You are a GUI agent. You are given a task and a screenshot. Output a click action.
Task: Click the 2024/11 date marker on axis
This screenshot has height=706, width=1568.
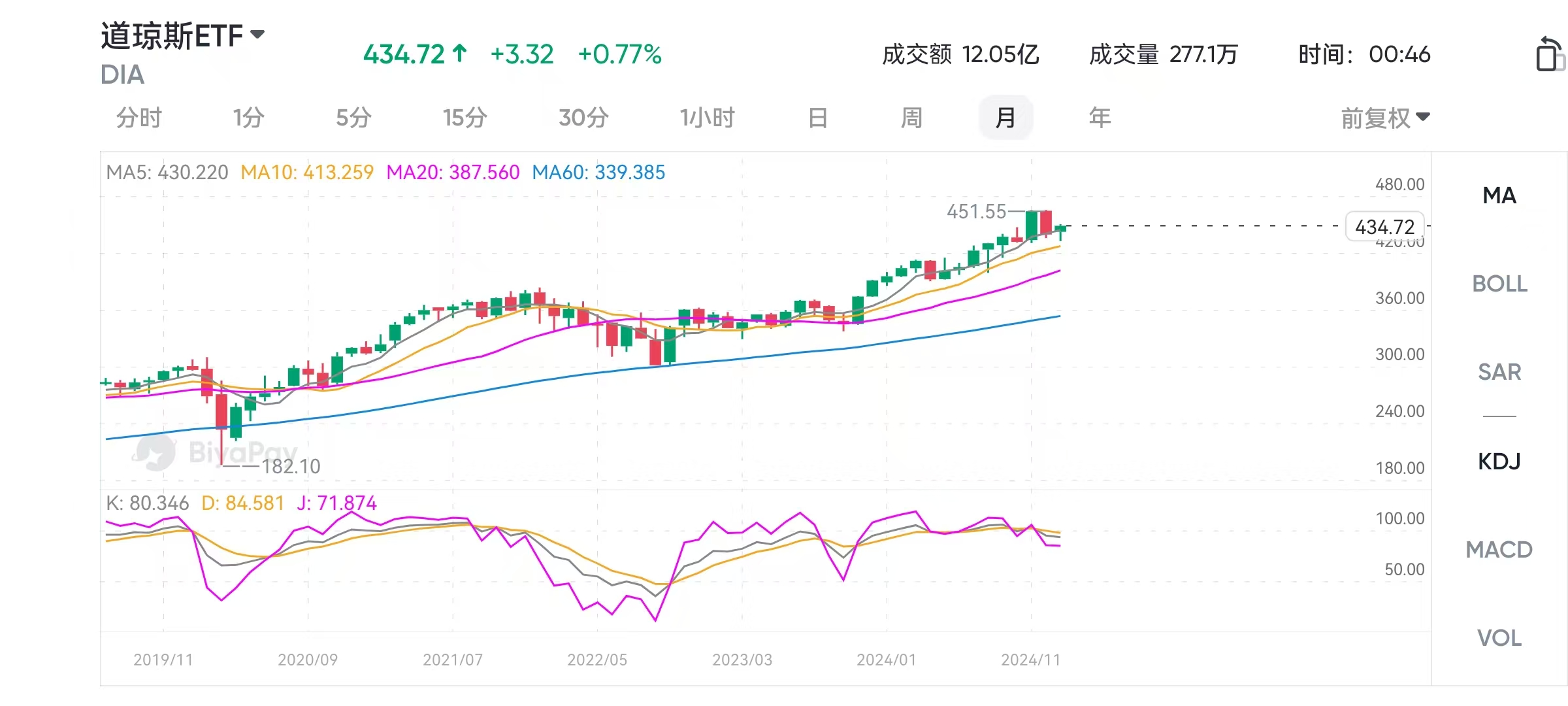click(1030, 660)
